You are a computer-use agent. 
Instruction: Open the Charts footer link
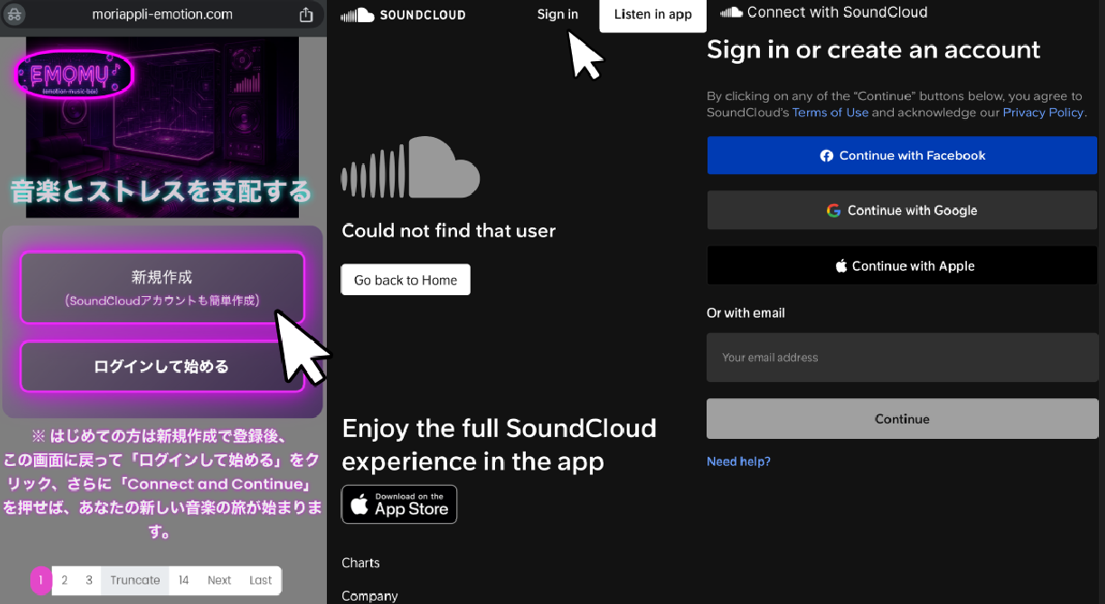(x=361, y=562)
